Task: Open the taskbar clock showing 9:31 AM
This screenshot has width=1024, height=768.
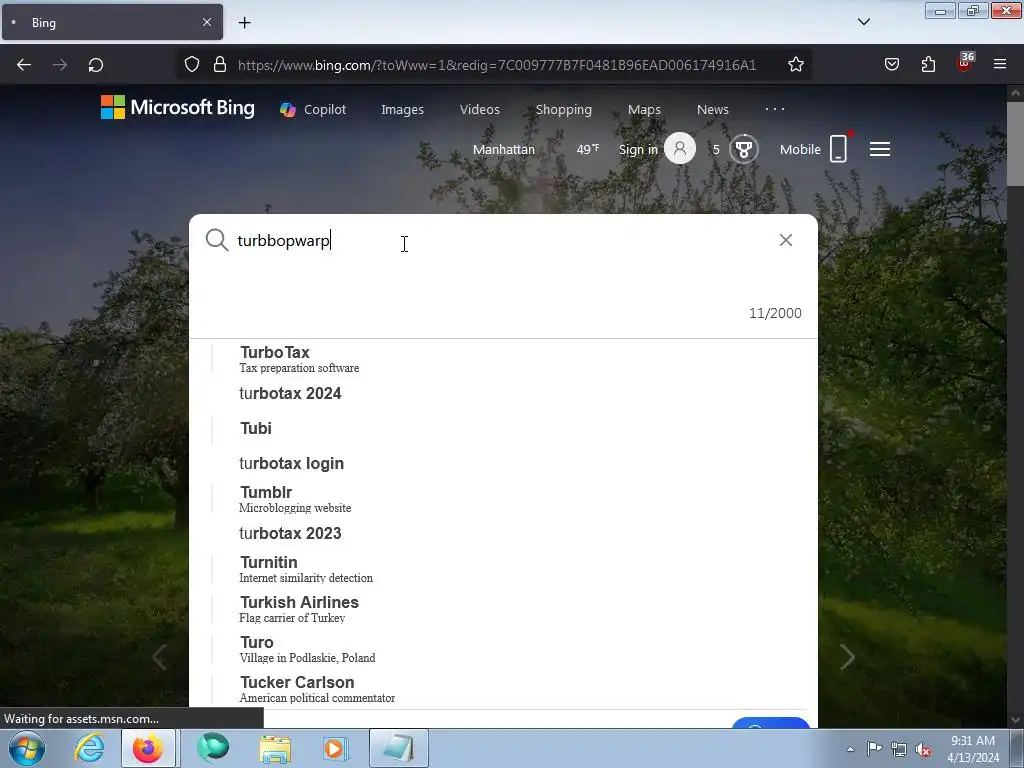Action: pos(973,748)
